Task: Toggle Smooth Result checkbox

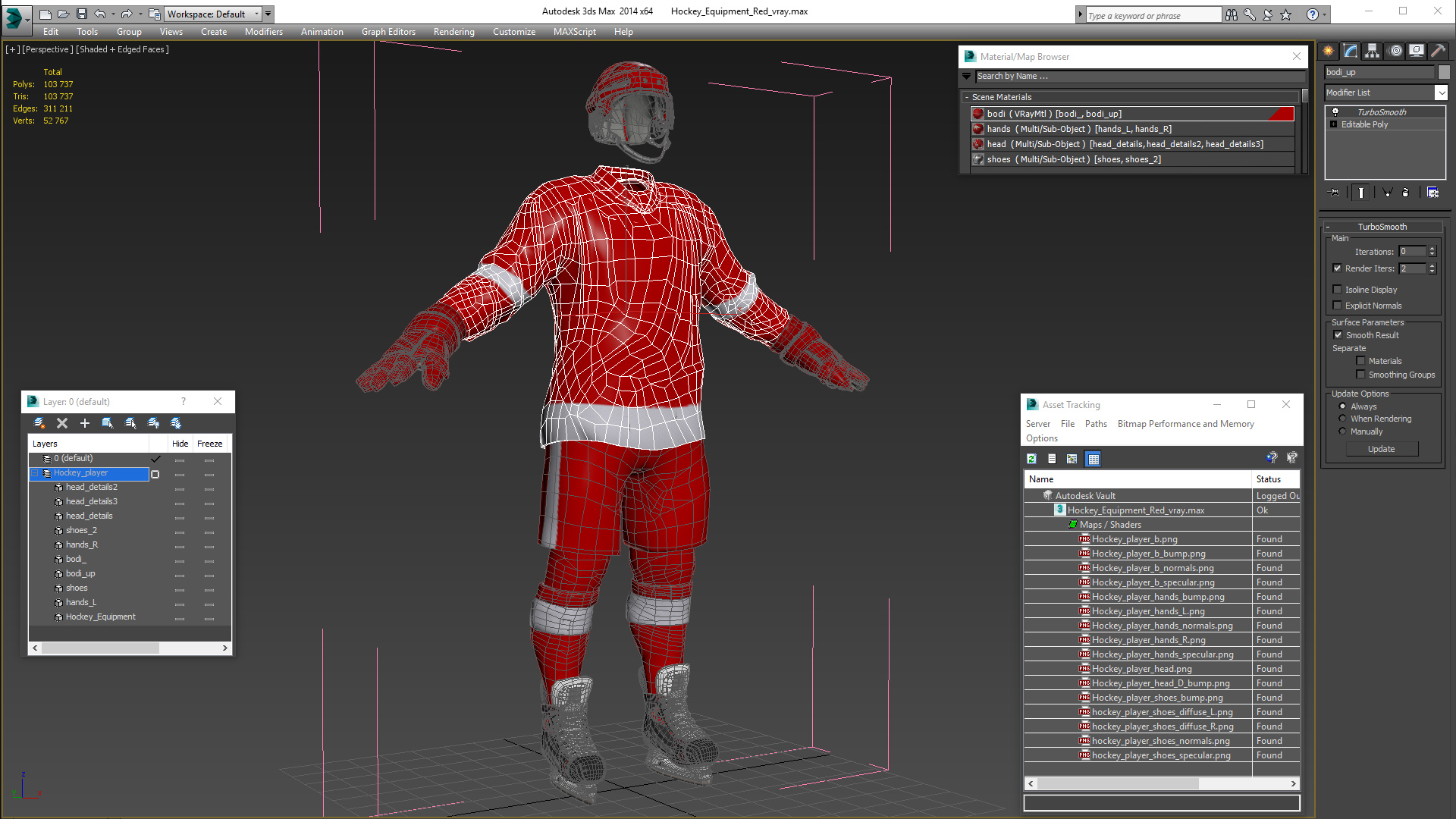Action: tap(1338, 334)
